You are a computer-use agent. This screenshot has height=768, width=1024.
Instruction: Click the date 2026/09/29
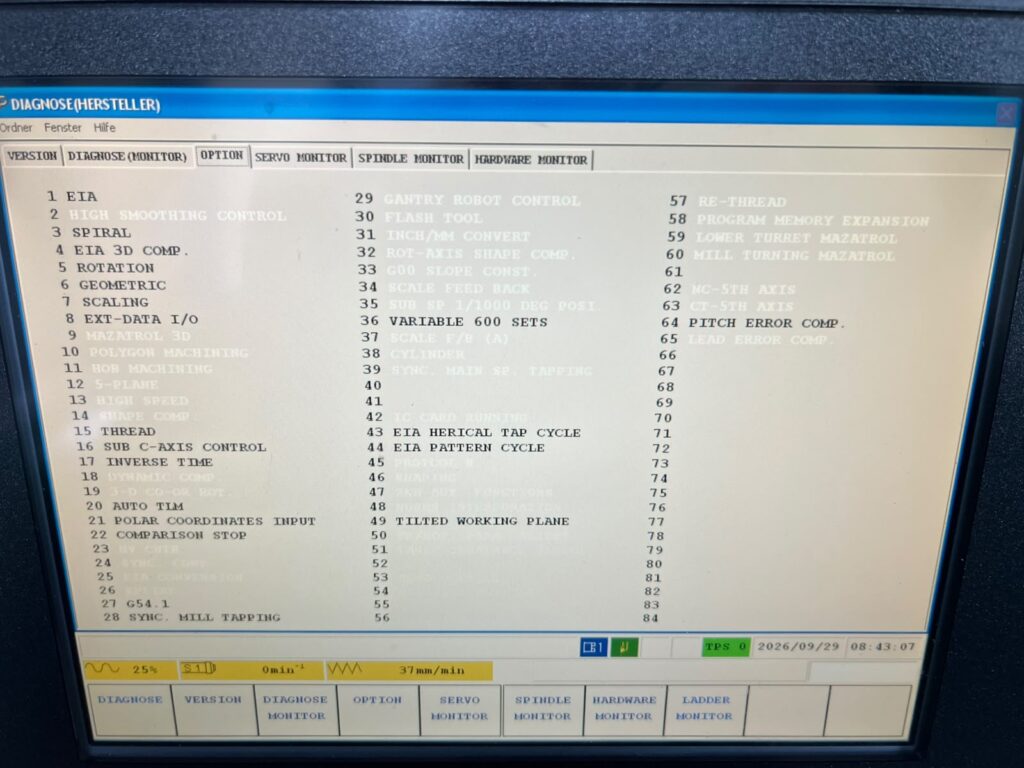pos(798,647)
